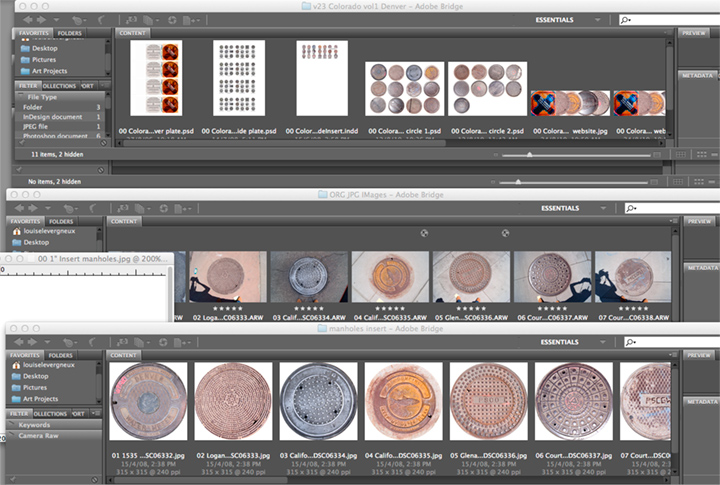720x485 pixels.
Task: Toggle the JPEG file type filter
Action: 62,126
